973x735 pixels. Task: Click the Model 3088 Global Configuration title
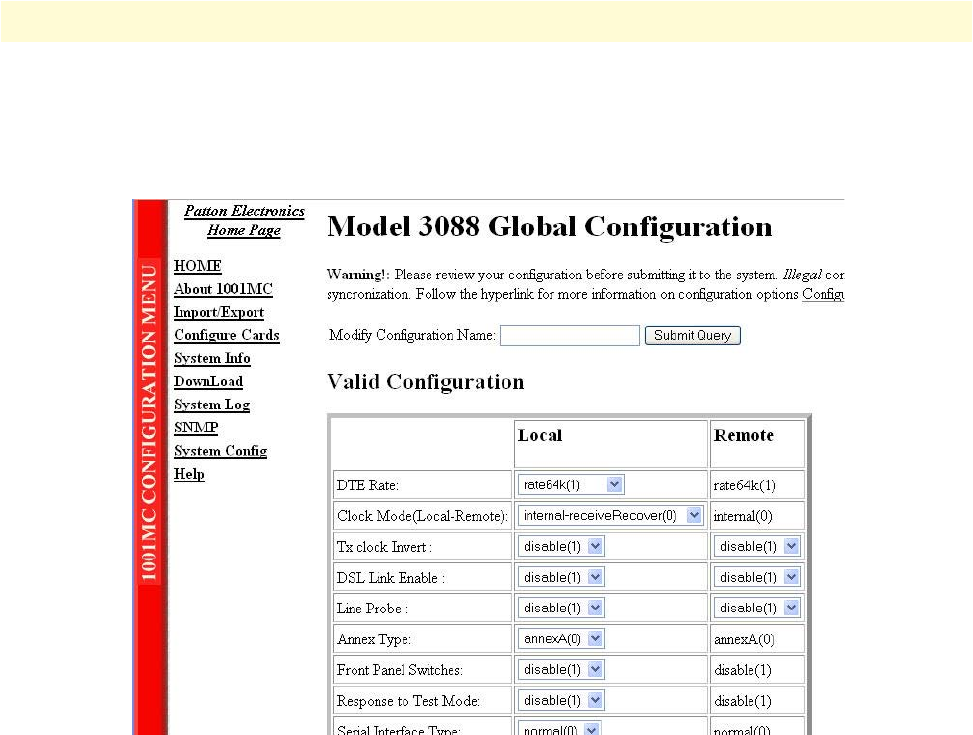[x=550, y=227]
